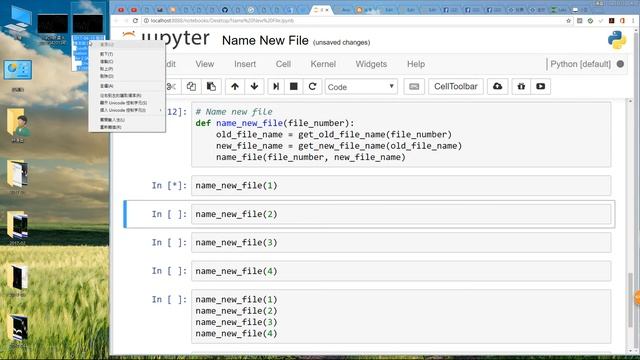Click the selected cell containing name_new_file(2)

point(401,214)
